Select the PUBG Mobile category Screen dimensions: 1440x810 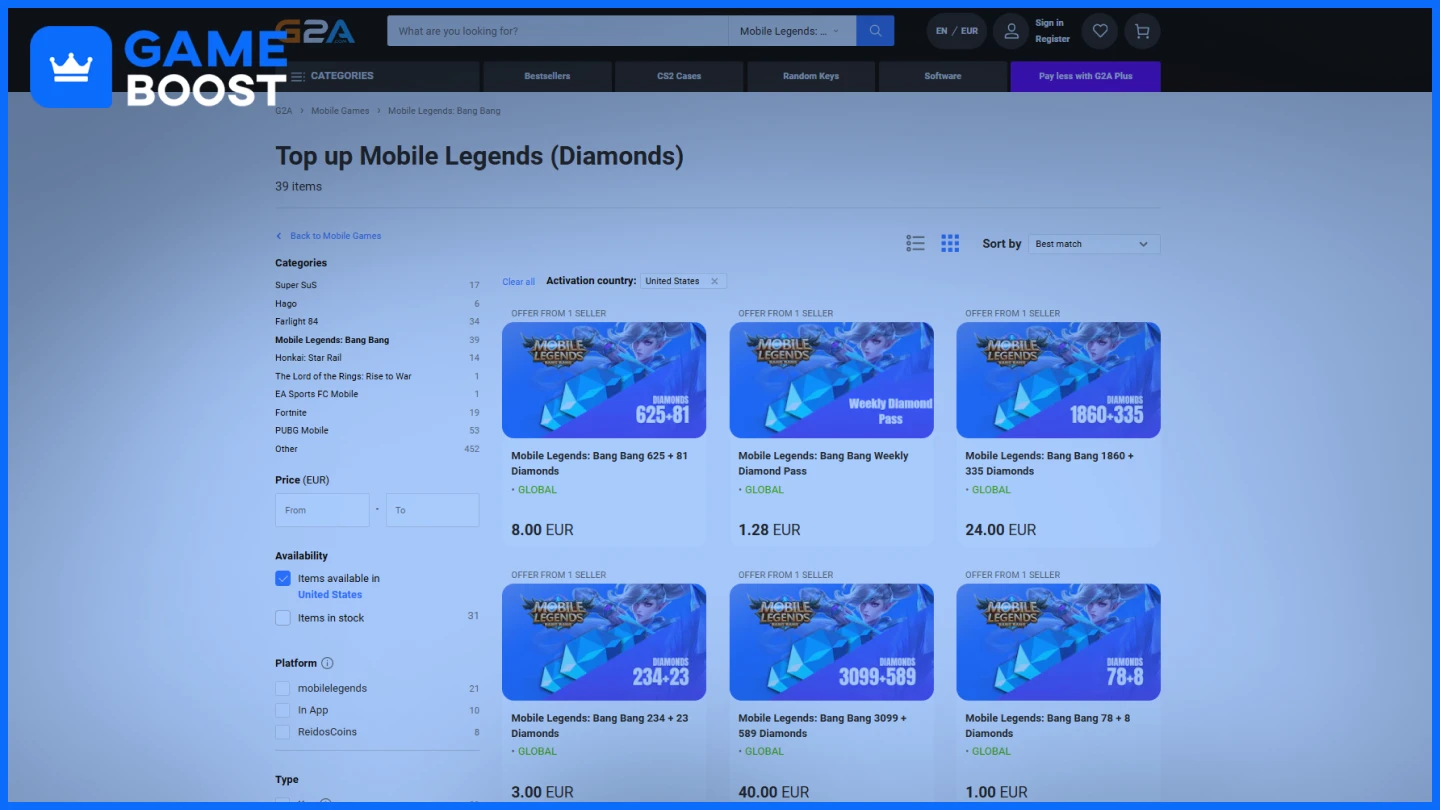coord(301,431)
